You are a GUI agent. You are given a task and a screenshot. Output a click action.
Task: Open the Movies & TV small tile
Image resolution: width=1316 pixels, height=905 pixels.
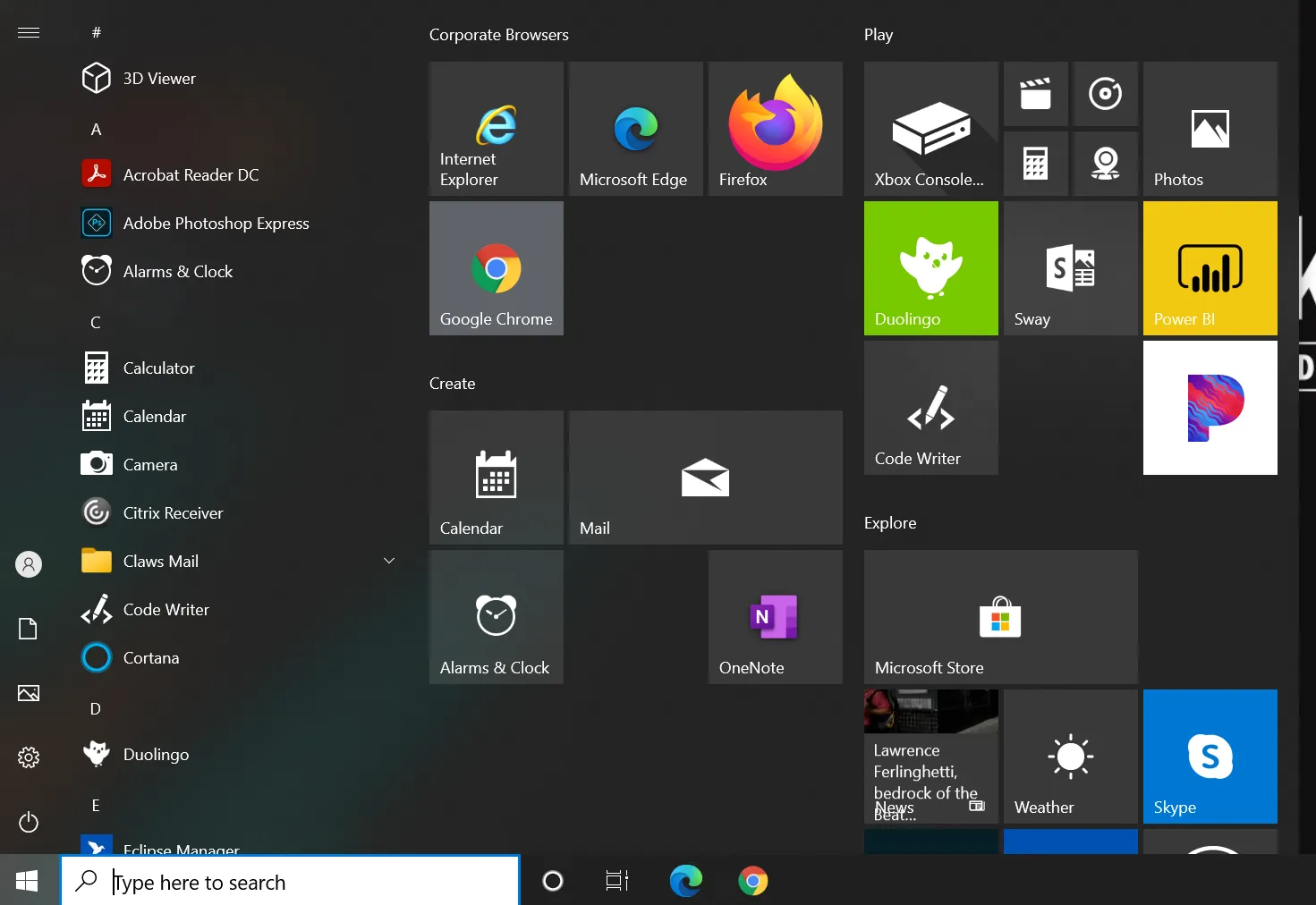1036,94
